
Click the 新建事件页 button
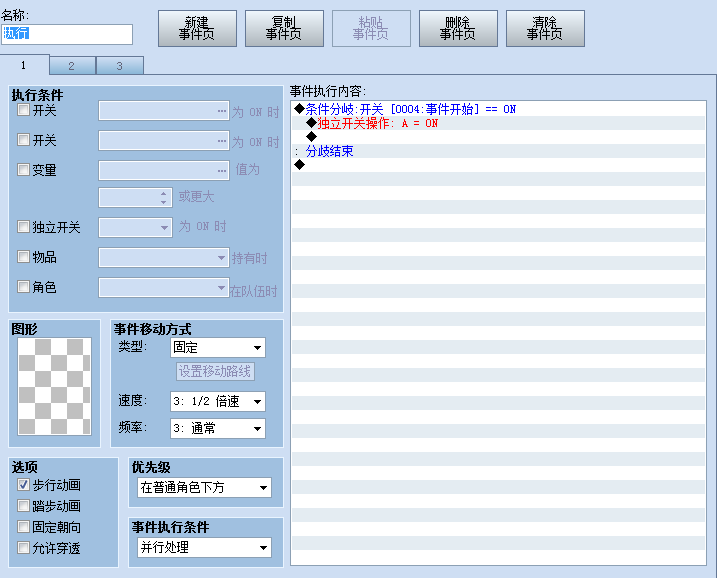[x=197, y=28]
